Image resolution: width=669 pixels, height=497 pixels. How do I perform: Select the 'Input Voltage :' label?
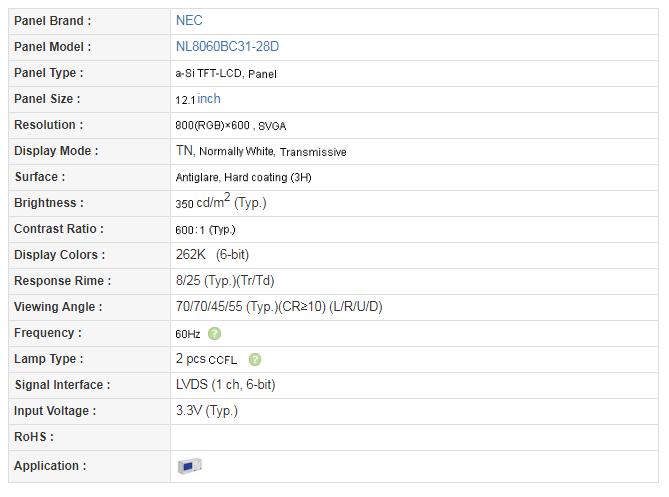55,411
